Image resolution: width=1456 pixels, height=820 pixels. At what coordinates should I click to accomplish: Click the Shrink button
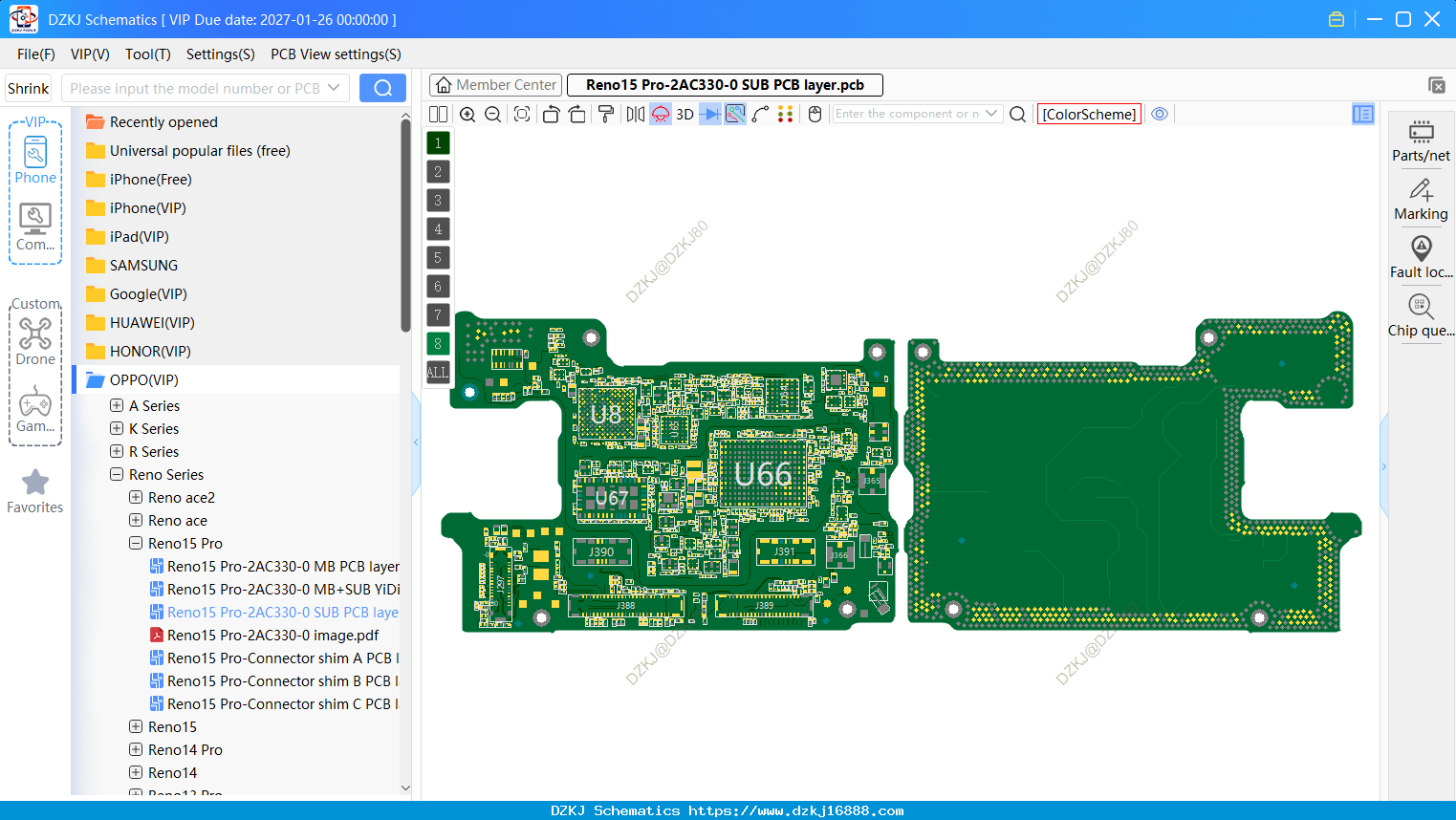coord(28,88)
